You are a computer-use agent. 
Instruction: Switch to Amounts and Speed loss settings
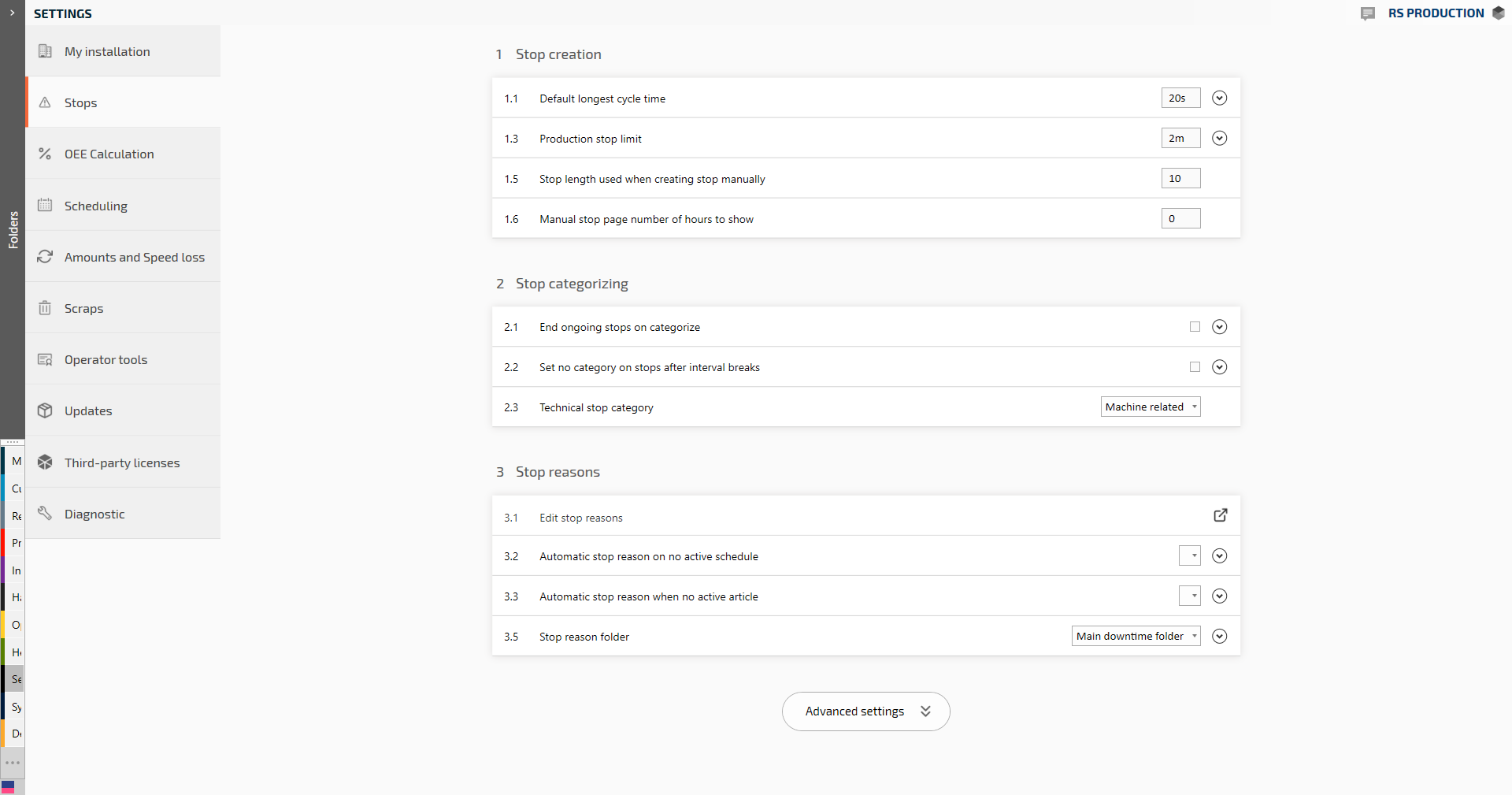[x=134, y=257]
